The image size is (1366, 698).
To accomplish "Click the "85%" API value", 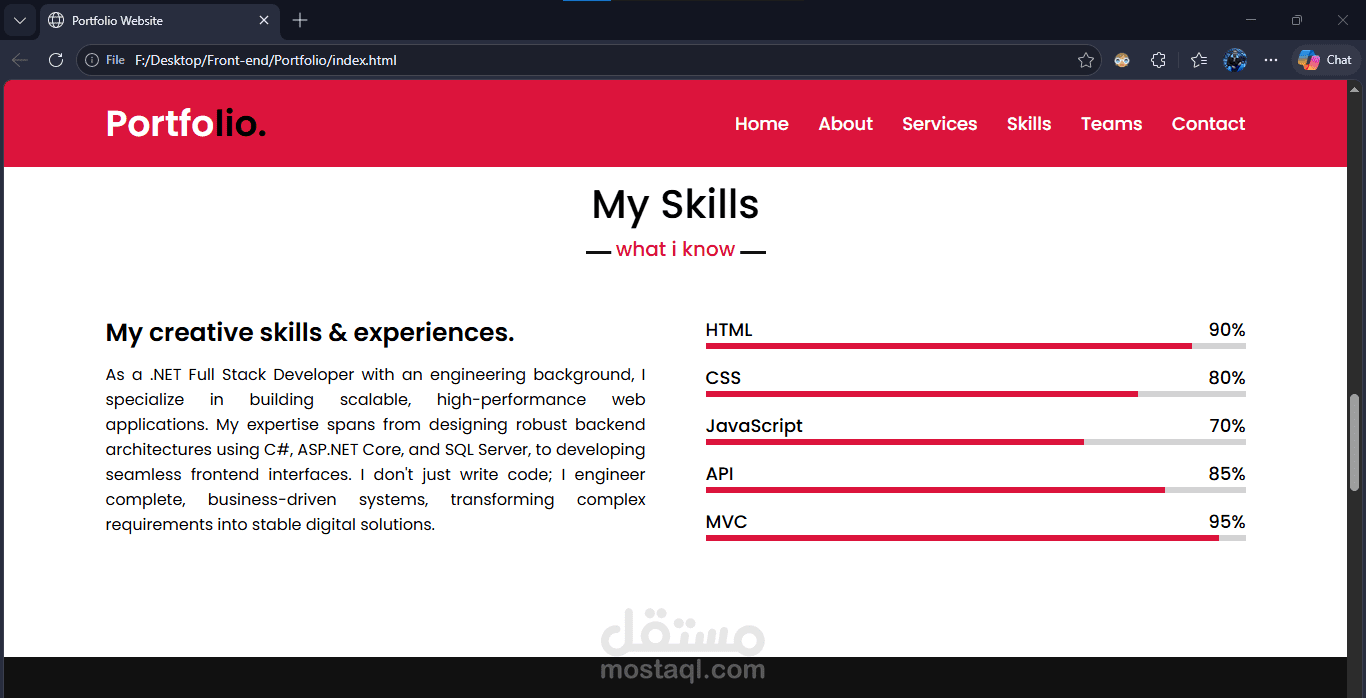I will [x=1227, y=474].
